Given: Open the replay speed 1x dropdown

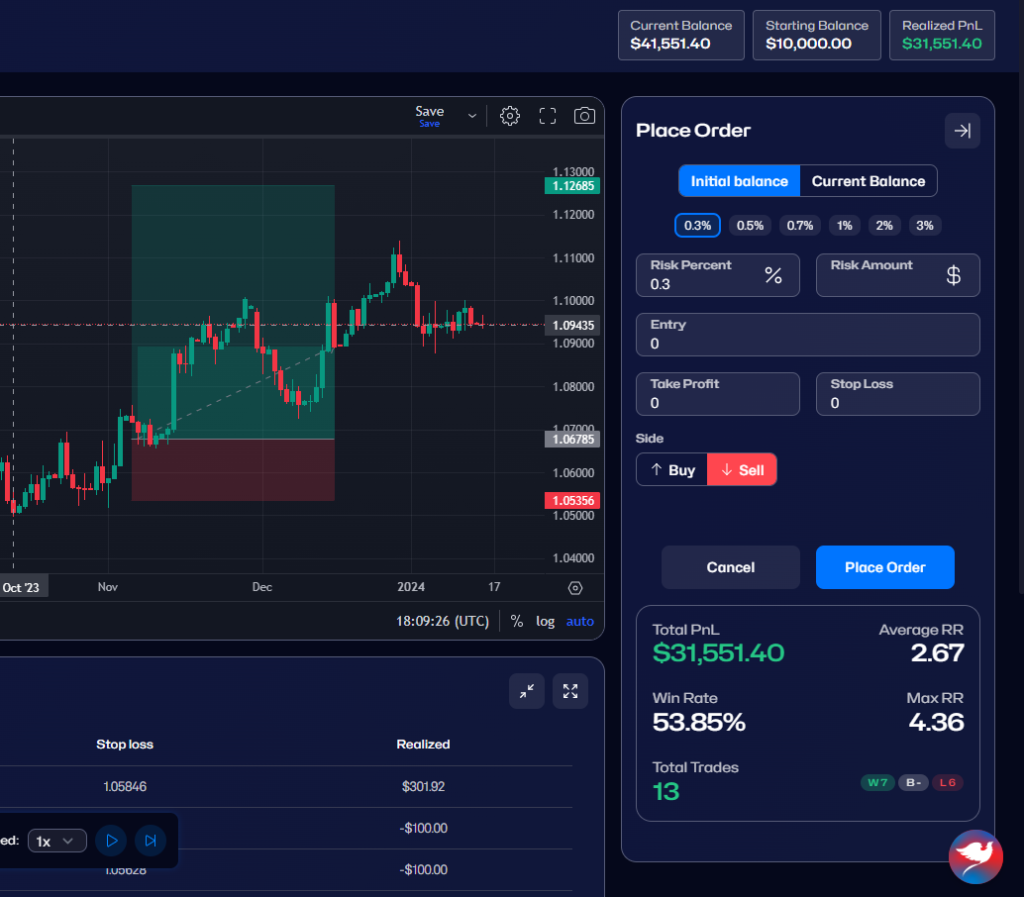Looking at the screenshot, I should [55, 841].
